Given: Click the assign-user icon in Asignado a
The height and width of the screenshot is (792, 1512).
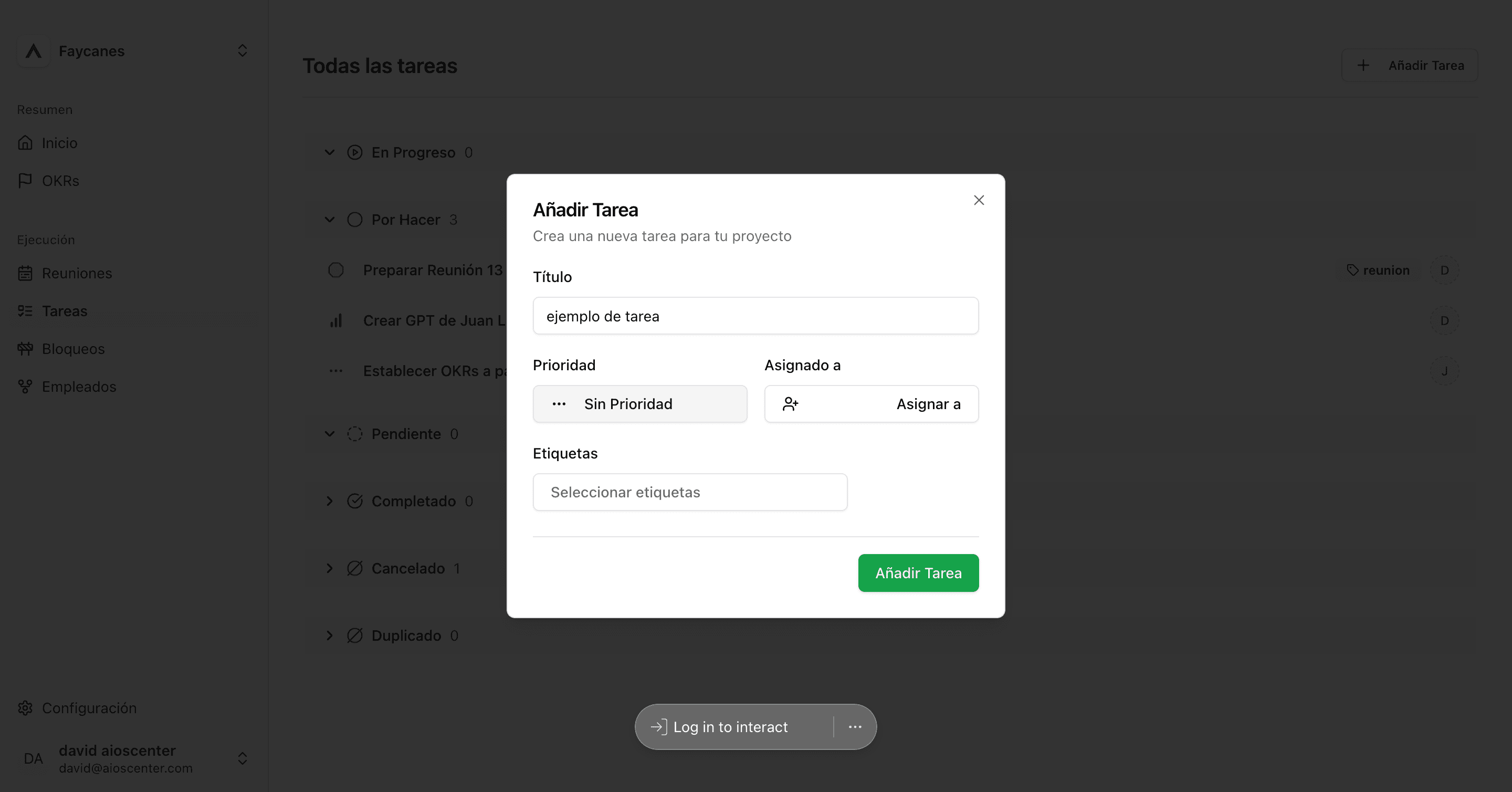Looking at the screenshot, I should (791, 404).
